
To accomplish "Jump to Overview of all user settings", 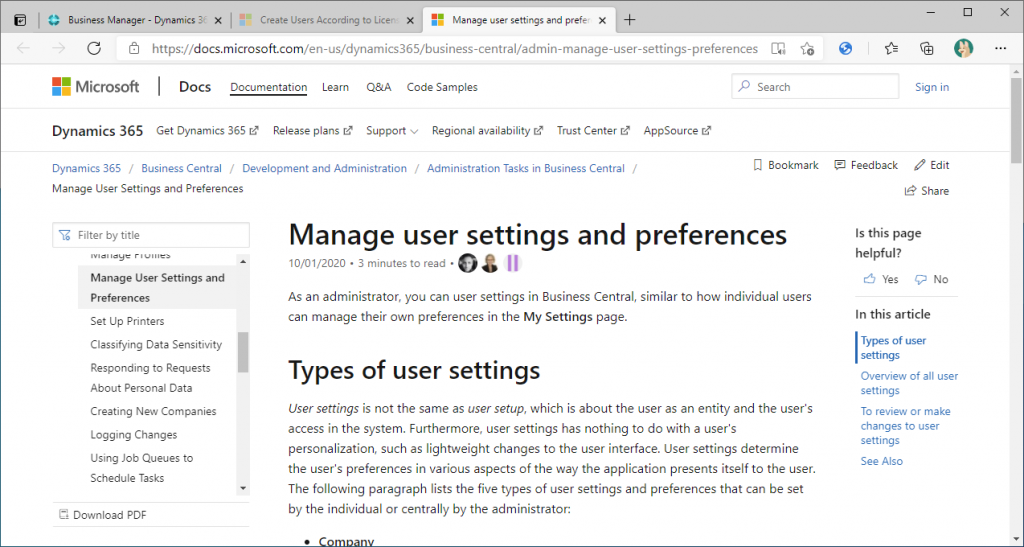I will [x=909, y=383].
